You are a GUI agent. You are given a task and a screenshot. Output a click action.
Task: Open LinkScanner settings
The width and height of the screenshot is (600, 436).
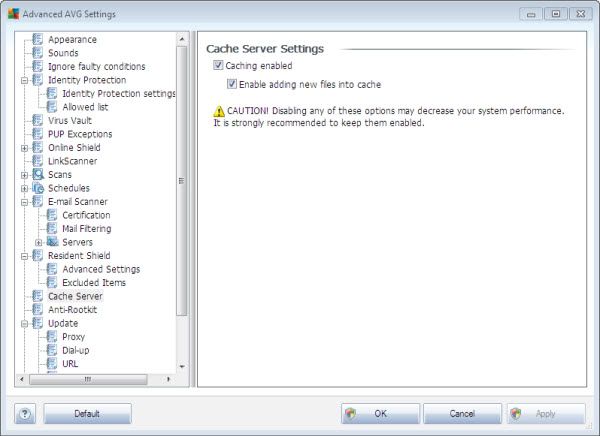(x=72, y=161)
